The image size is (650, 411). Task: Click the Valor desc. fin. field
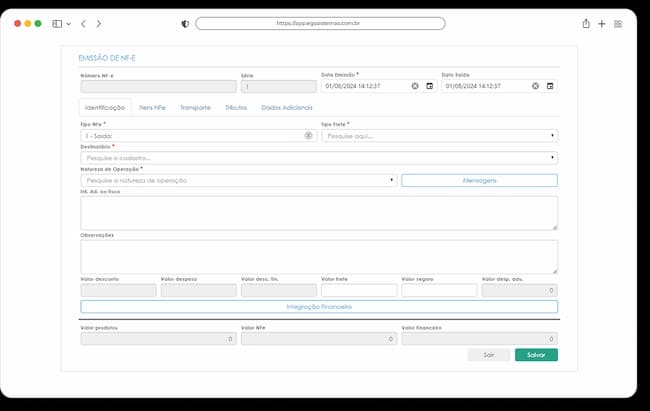279,290
